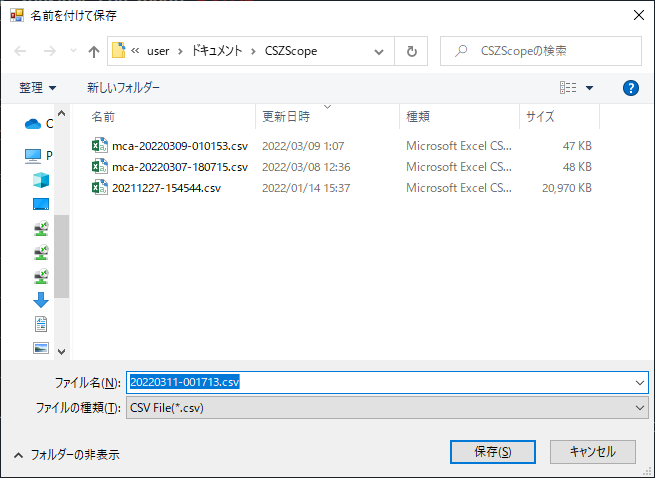Go up one folder with the up arrow
This screenshot has height=478, width=655.
(94, 51)
